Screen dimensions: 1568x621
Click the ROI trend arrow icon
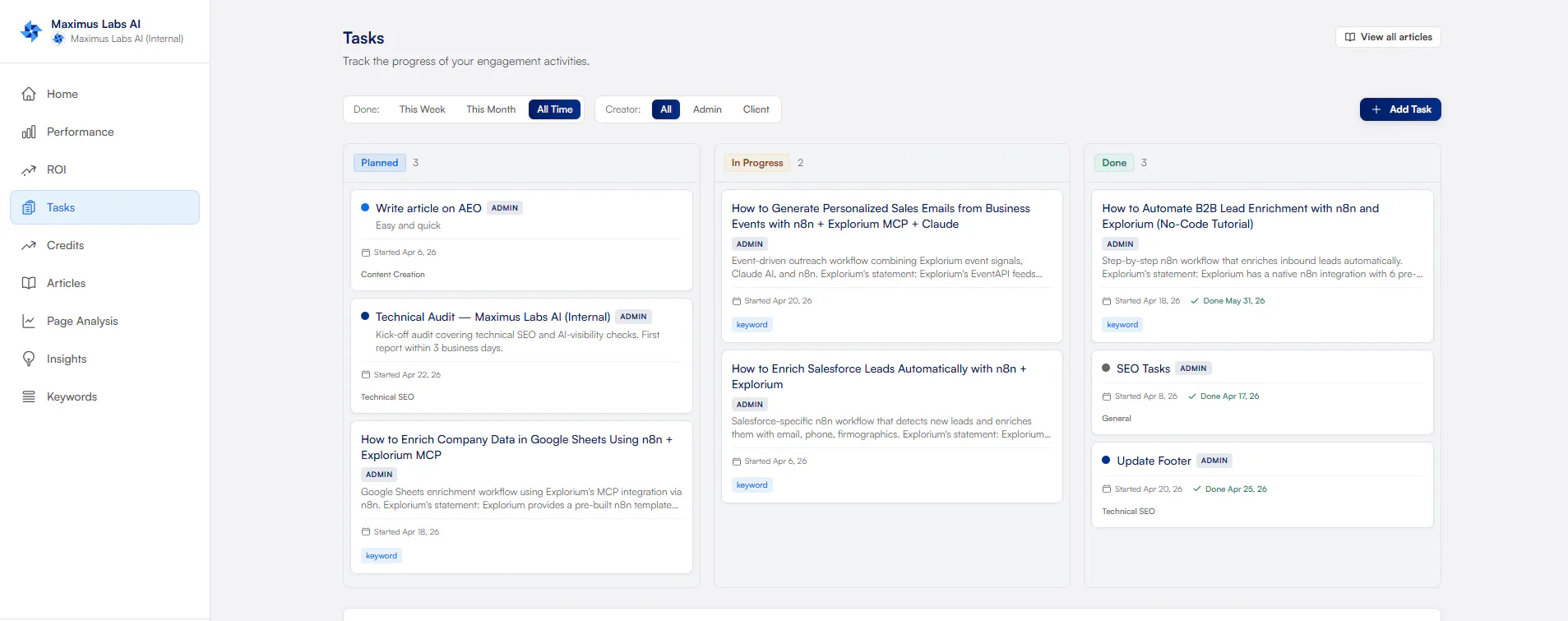[29, 169]
